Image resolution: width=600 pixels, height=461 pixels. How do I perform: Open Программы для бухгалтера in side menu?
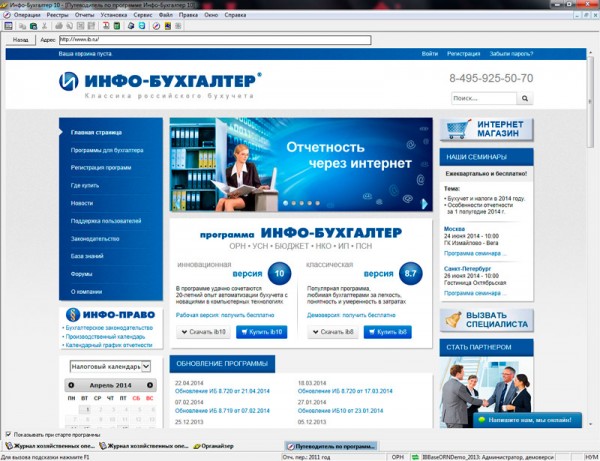coord(107,150)
